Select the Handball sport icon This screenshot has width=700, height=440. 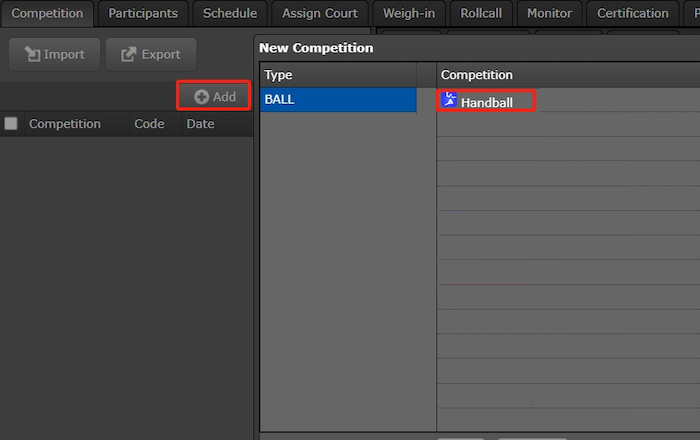coord(449,101)
